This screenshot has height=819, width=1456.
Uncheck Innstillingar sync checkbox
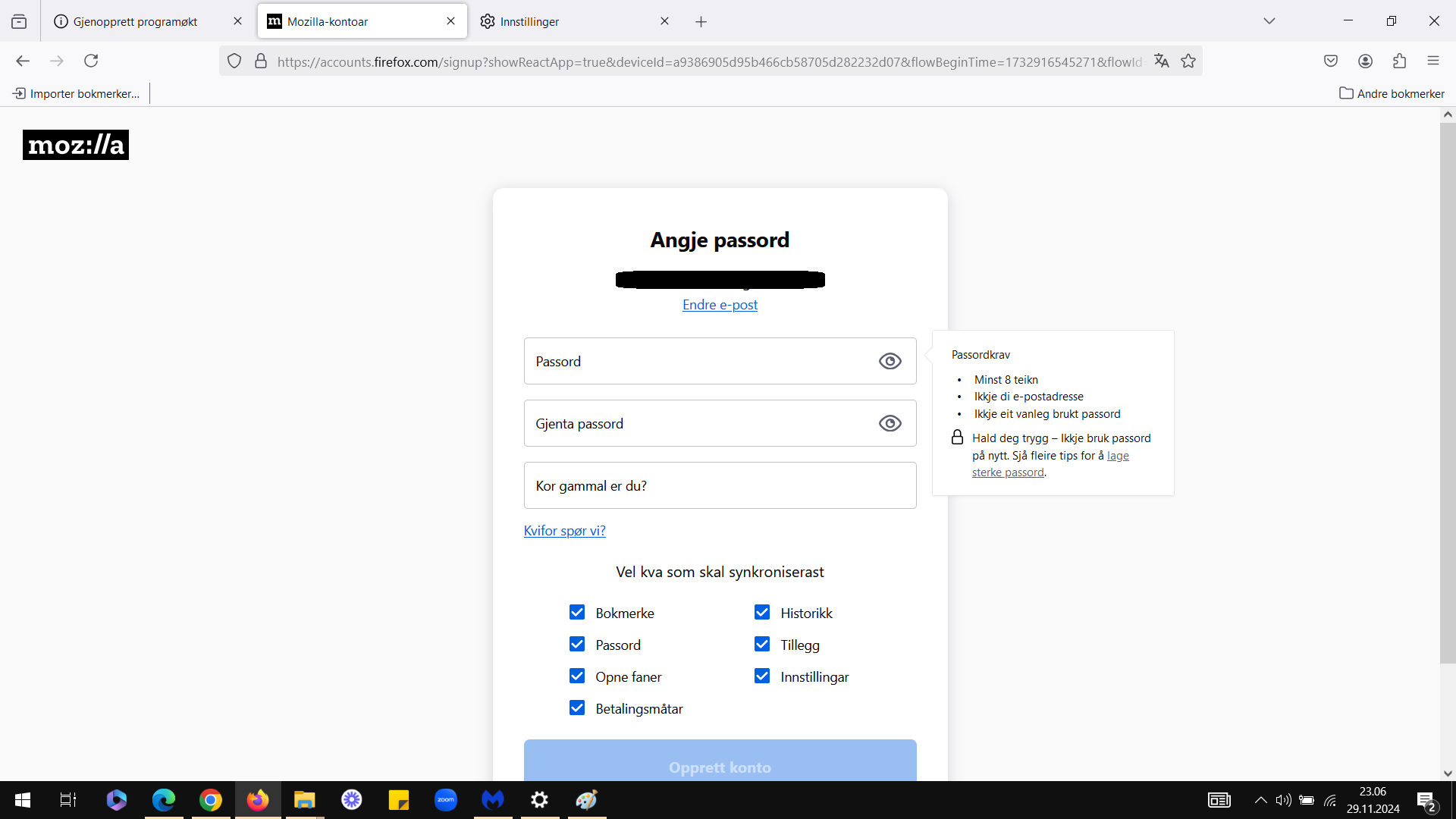coord(762,676)
